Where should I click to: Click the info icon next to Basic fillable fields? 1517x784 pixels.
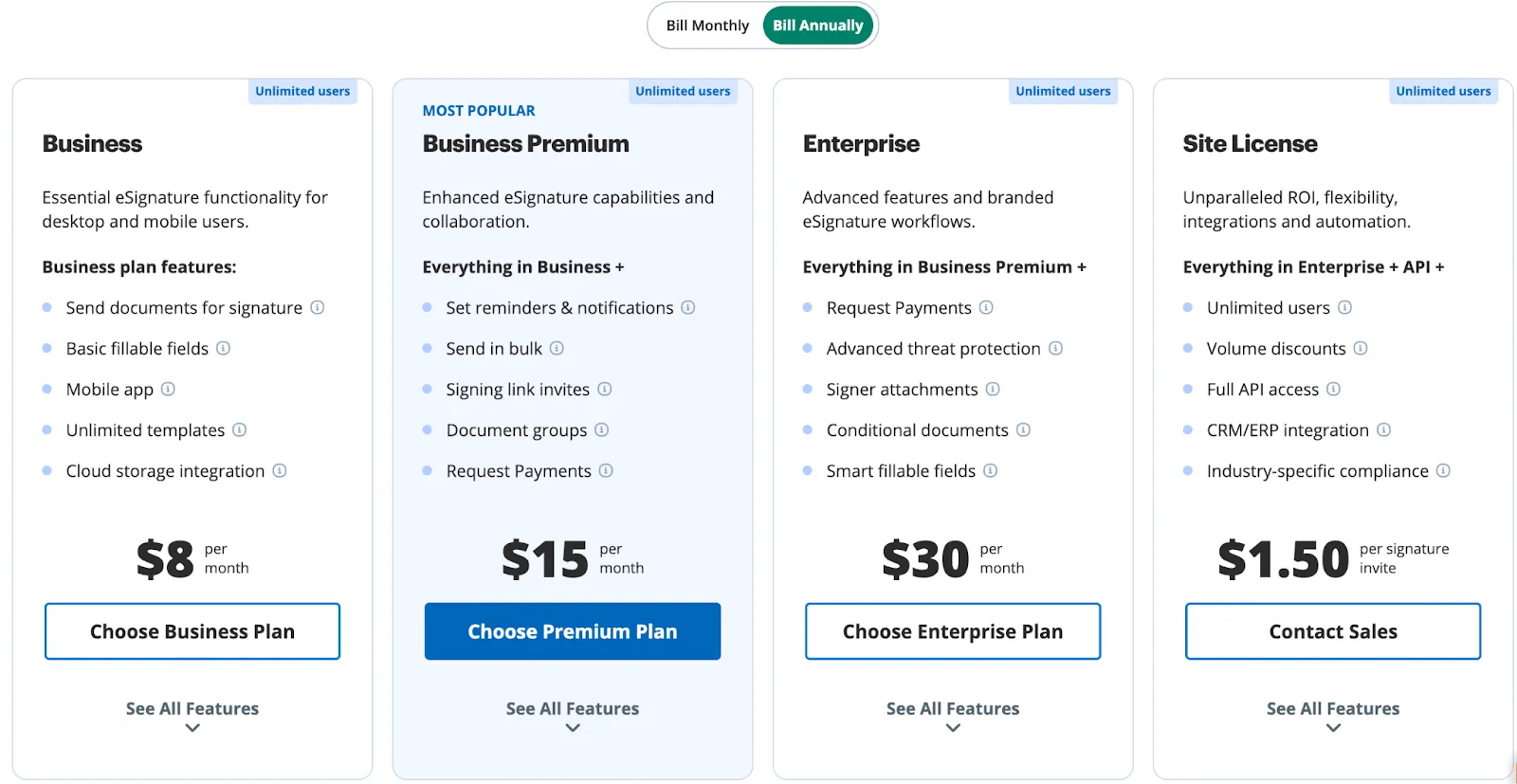[x=225, y=348]
